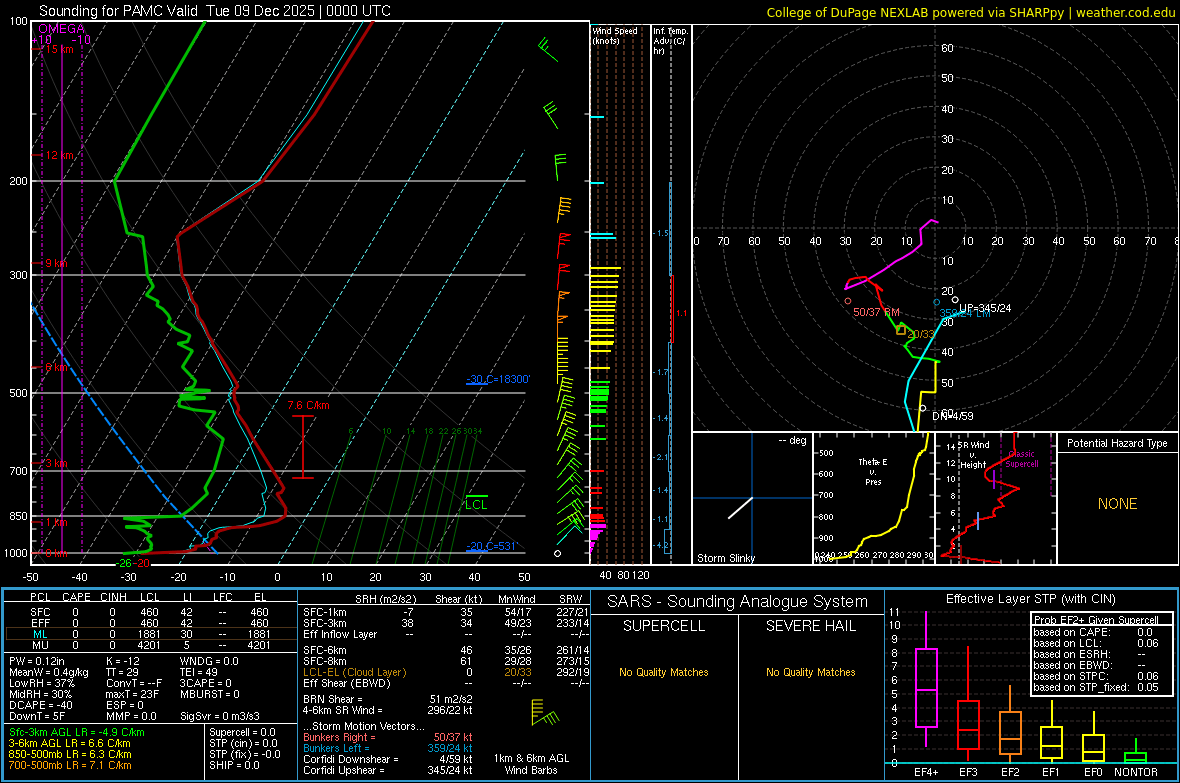Click the 1km & 6km AGL wind barb graphic
1180x783 pixels.
pyautogui.click(x=545, y=712)
